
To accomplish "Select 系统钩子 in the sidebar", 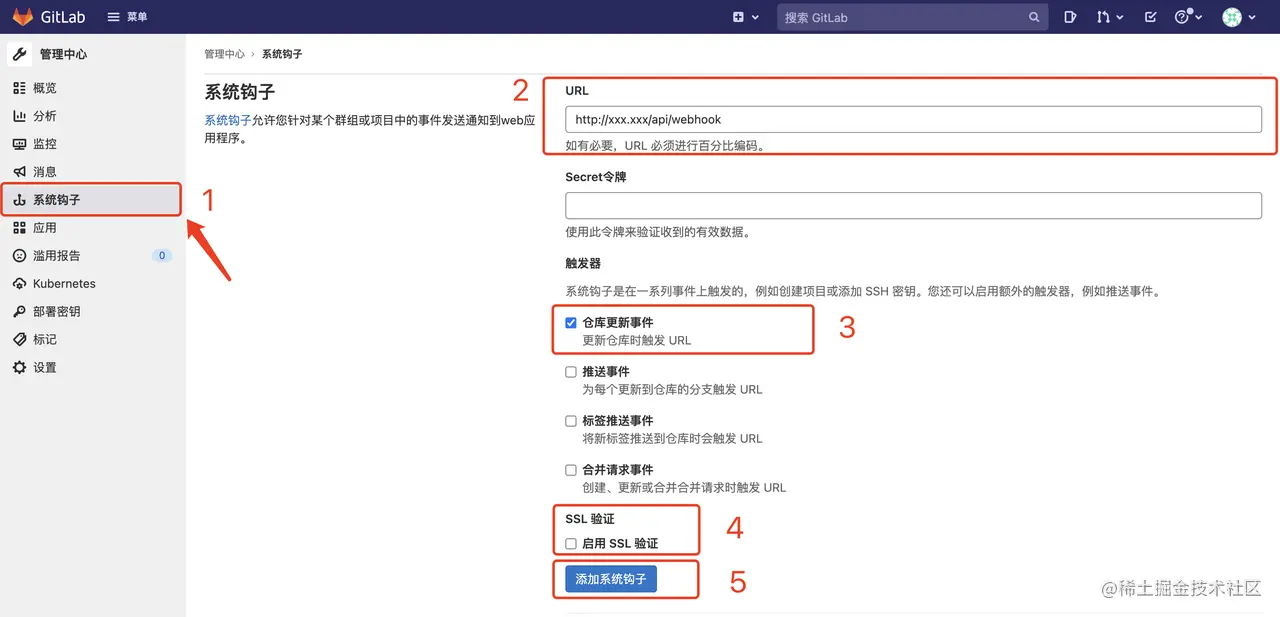I will tap(93, 200).
